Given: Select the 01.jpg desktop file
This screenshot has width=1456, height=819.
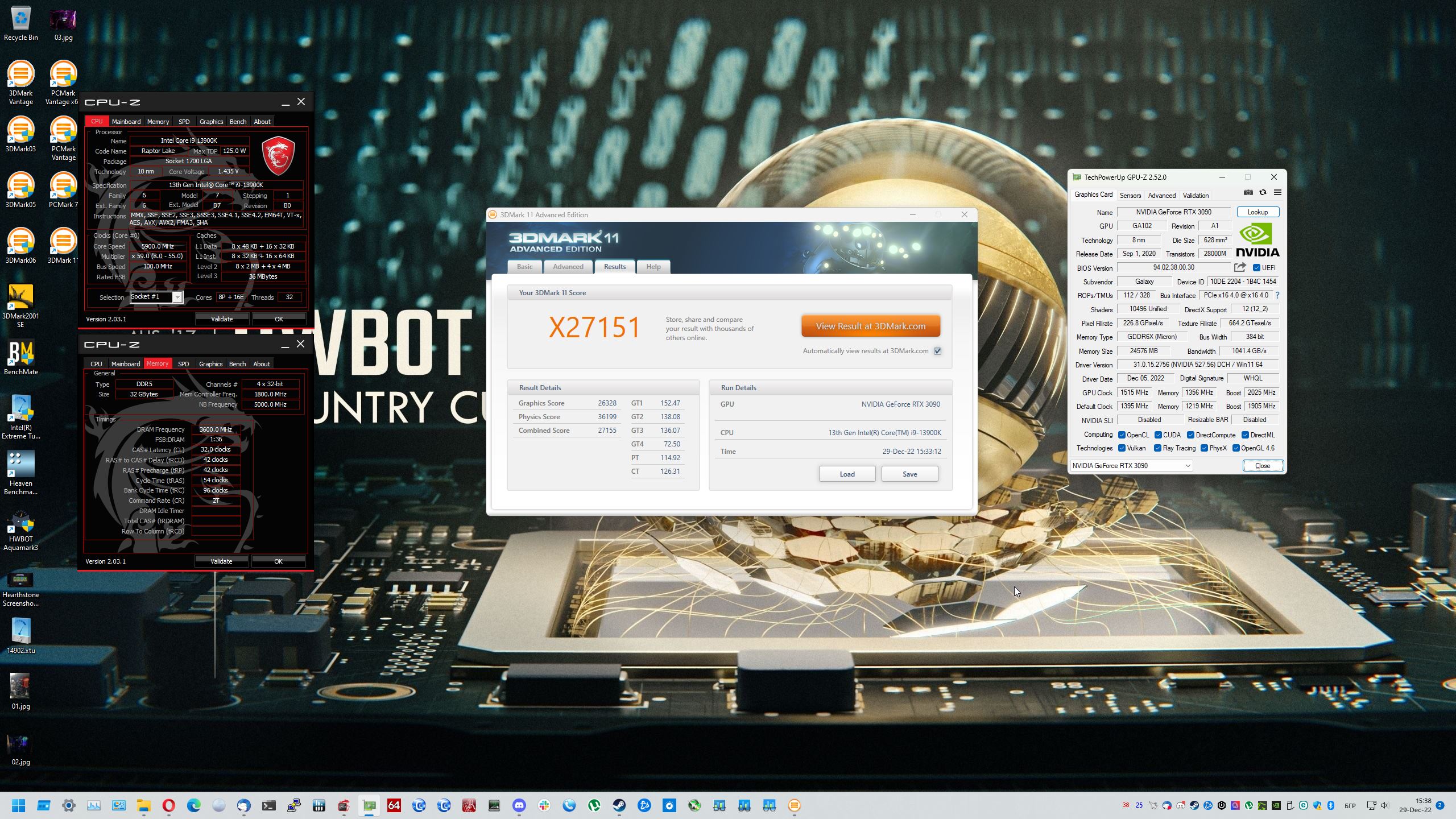Looking at the screenshot, I should pyautogui.click(x=21, y=692).
